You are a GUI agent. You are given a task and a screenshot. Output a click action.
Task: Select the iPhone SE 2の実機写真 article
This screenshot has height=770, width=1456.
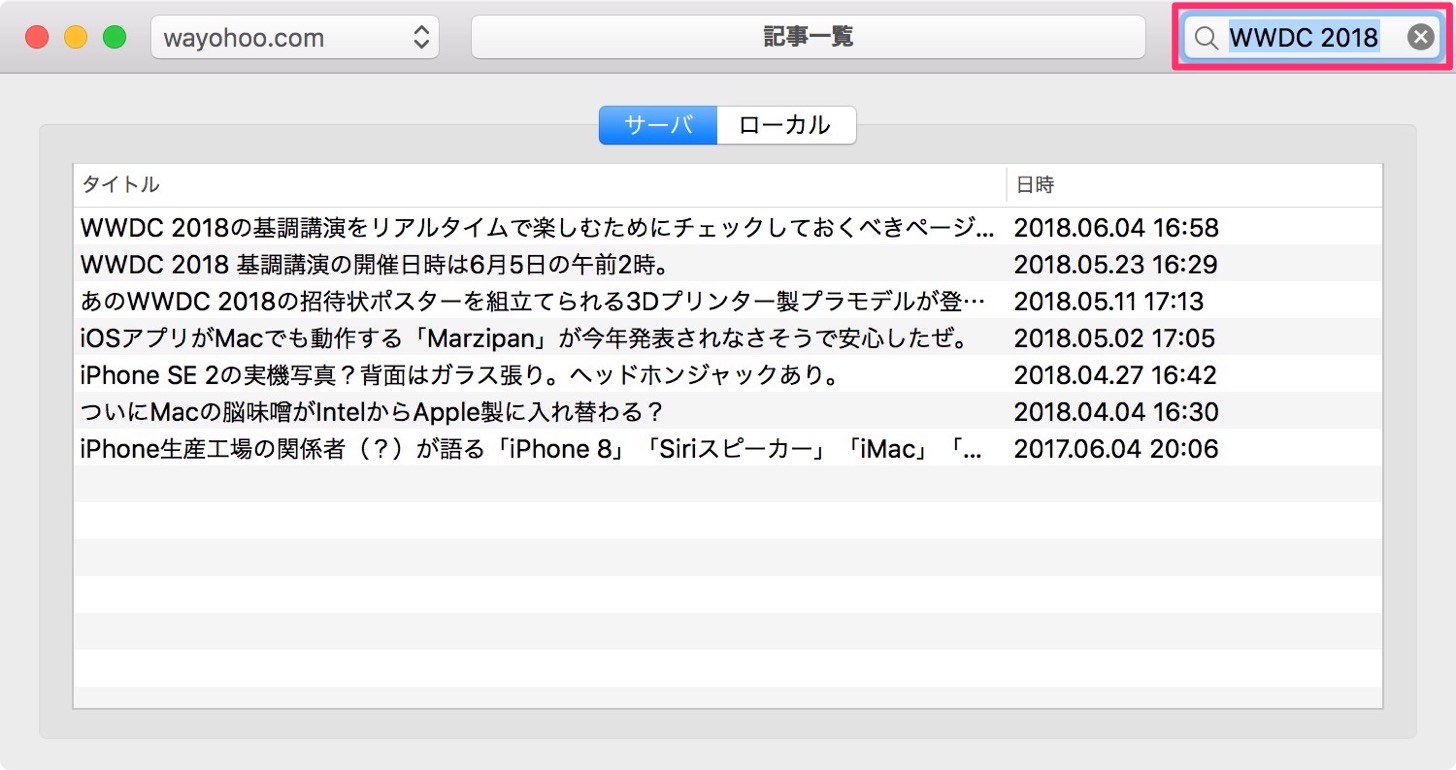tap(728, 375)
